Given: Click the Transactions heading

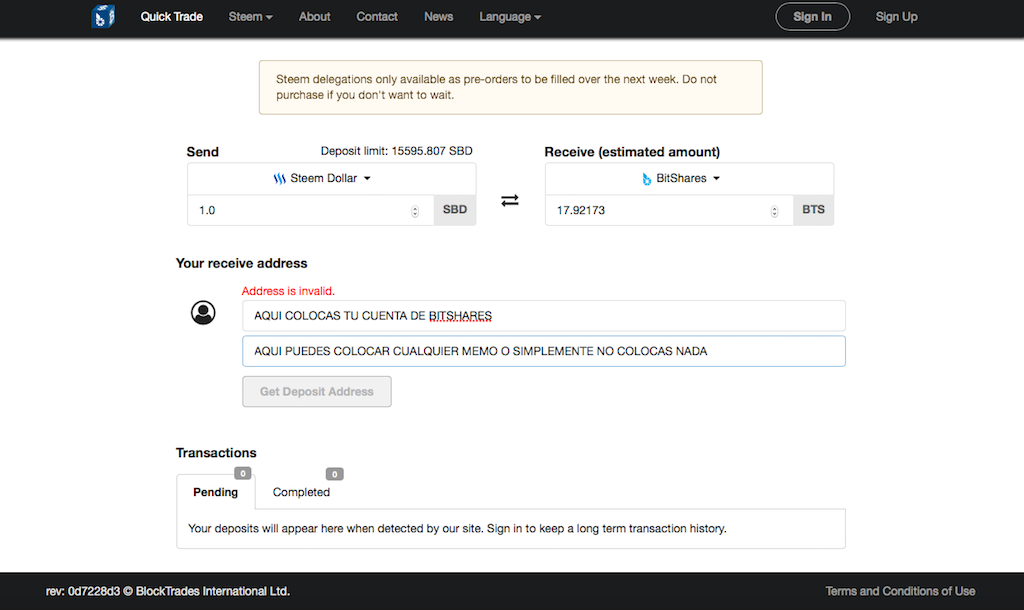Looking at the screenshot, I should point(216,453).
